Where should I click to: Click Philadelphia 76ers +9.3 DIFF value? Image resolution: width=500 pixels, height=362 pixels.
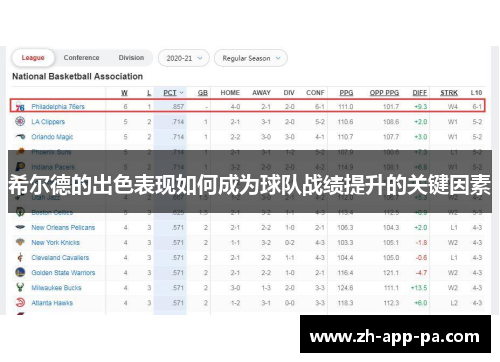420,107
